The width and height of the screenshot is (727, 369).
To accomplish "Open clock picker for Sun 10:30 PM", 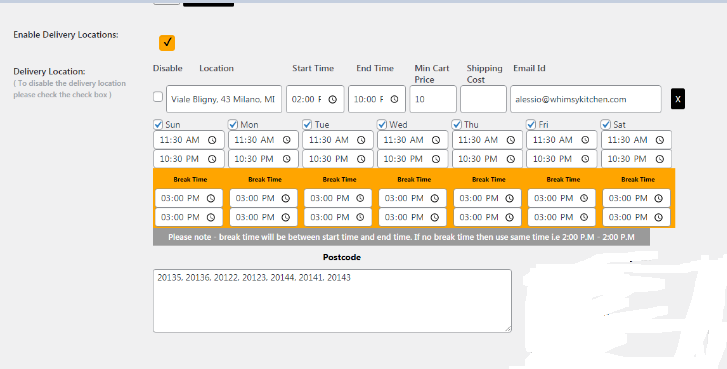I will coord(212,159).
